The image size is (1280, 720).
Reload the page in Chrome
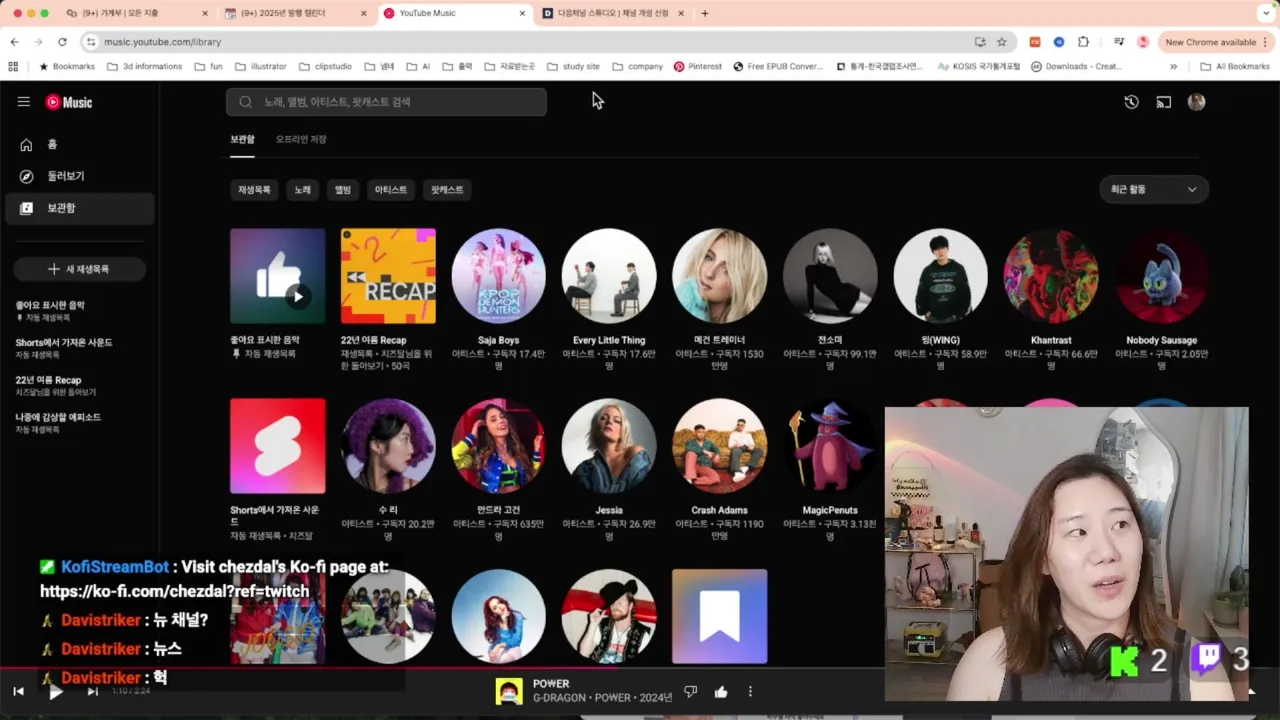(x=62, y=42)
